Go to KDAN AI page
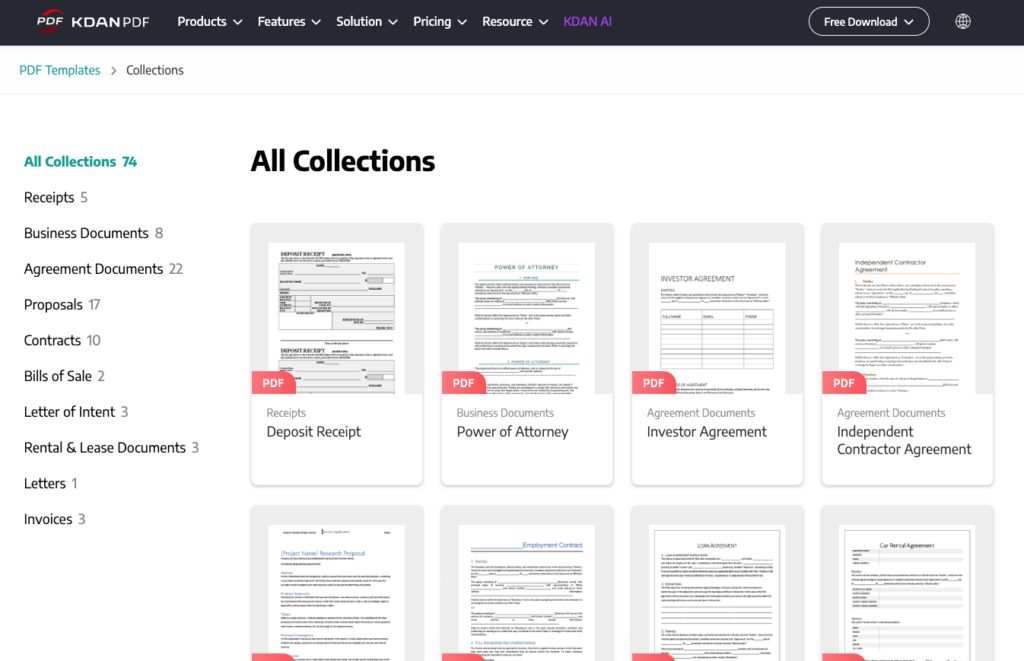The image size is (1024, 661). pos(587,22)
